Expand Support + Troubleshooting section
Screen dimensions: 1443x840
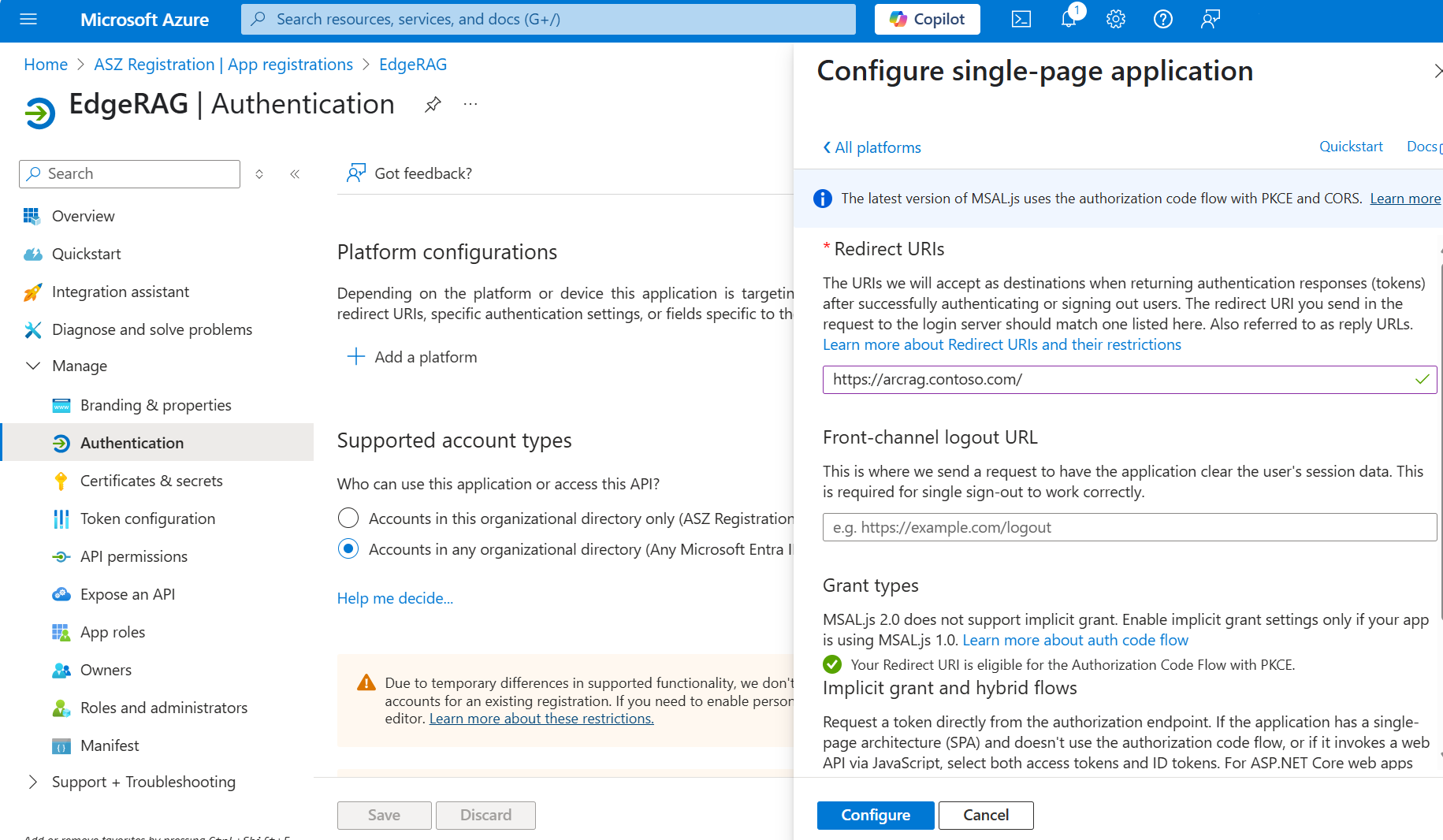pos(33,782)
